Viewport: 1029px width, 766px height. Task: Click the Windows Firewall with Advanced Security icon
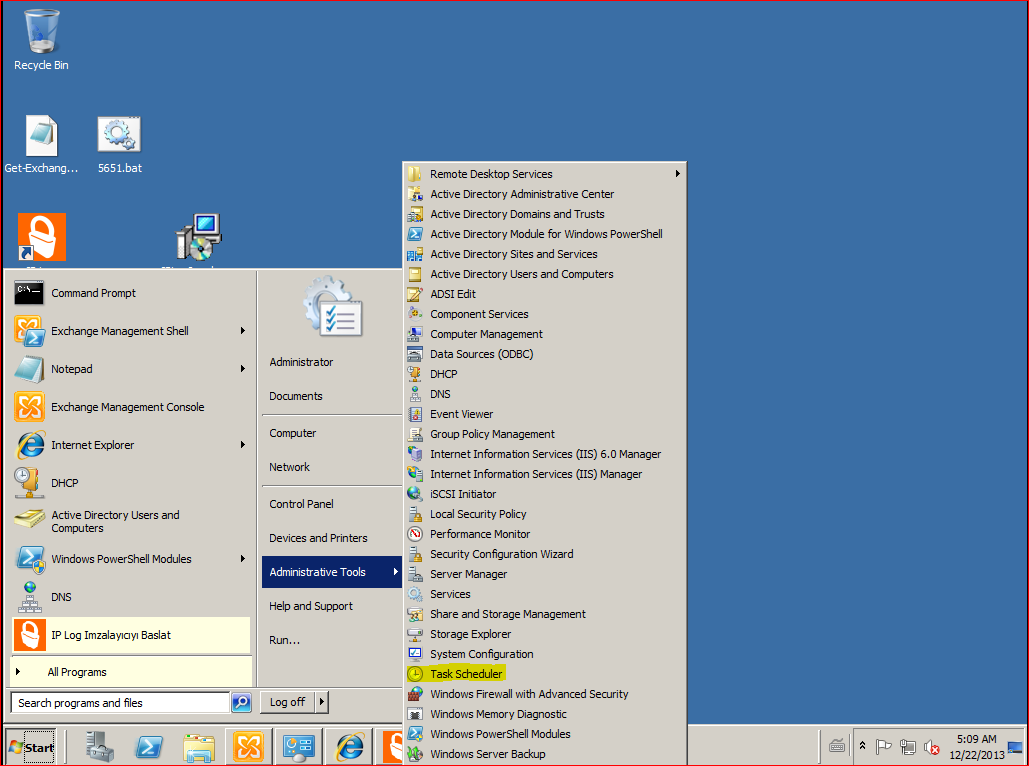coord(415,694)
